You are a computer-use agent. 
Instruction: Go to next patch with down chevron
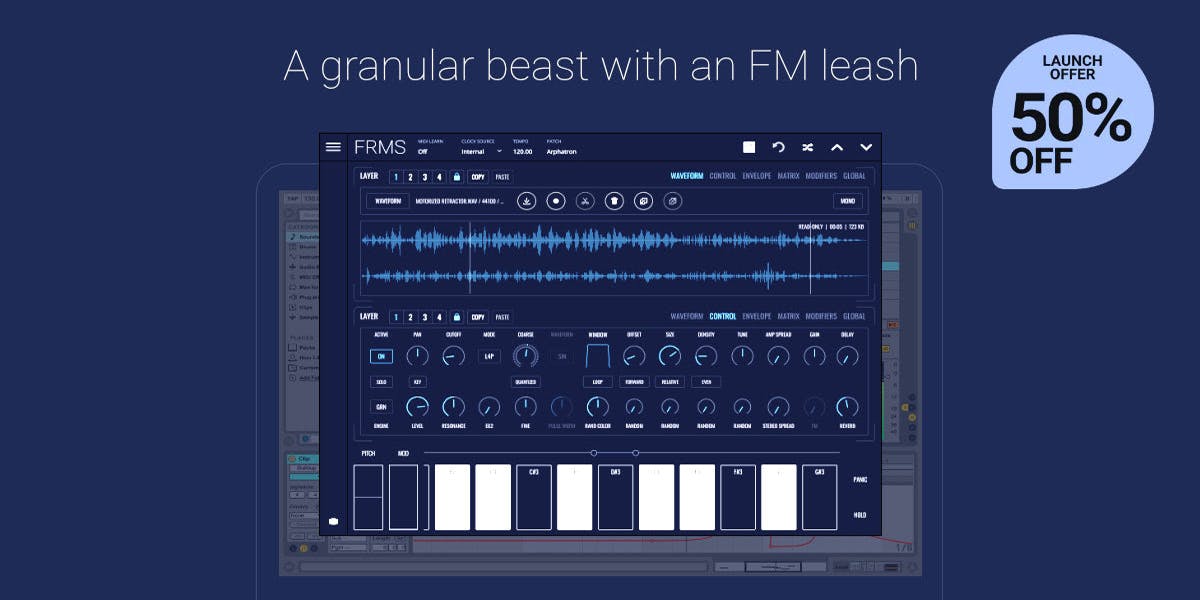866,147
